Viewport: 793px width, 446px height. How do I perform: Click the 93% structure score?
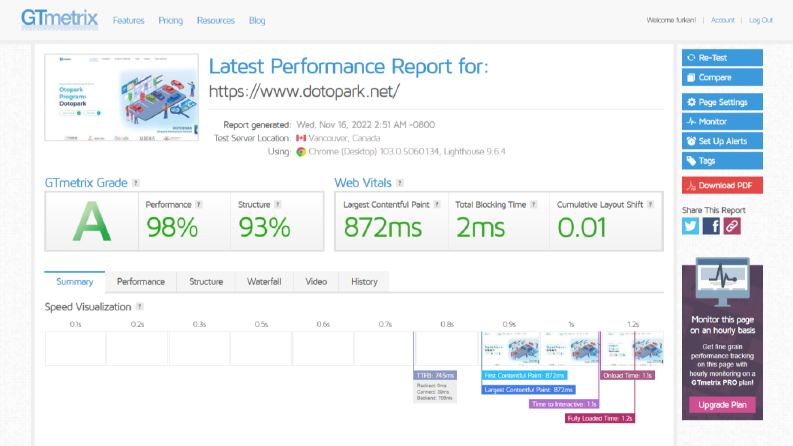point(264,227)
